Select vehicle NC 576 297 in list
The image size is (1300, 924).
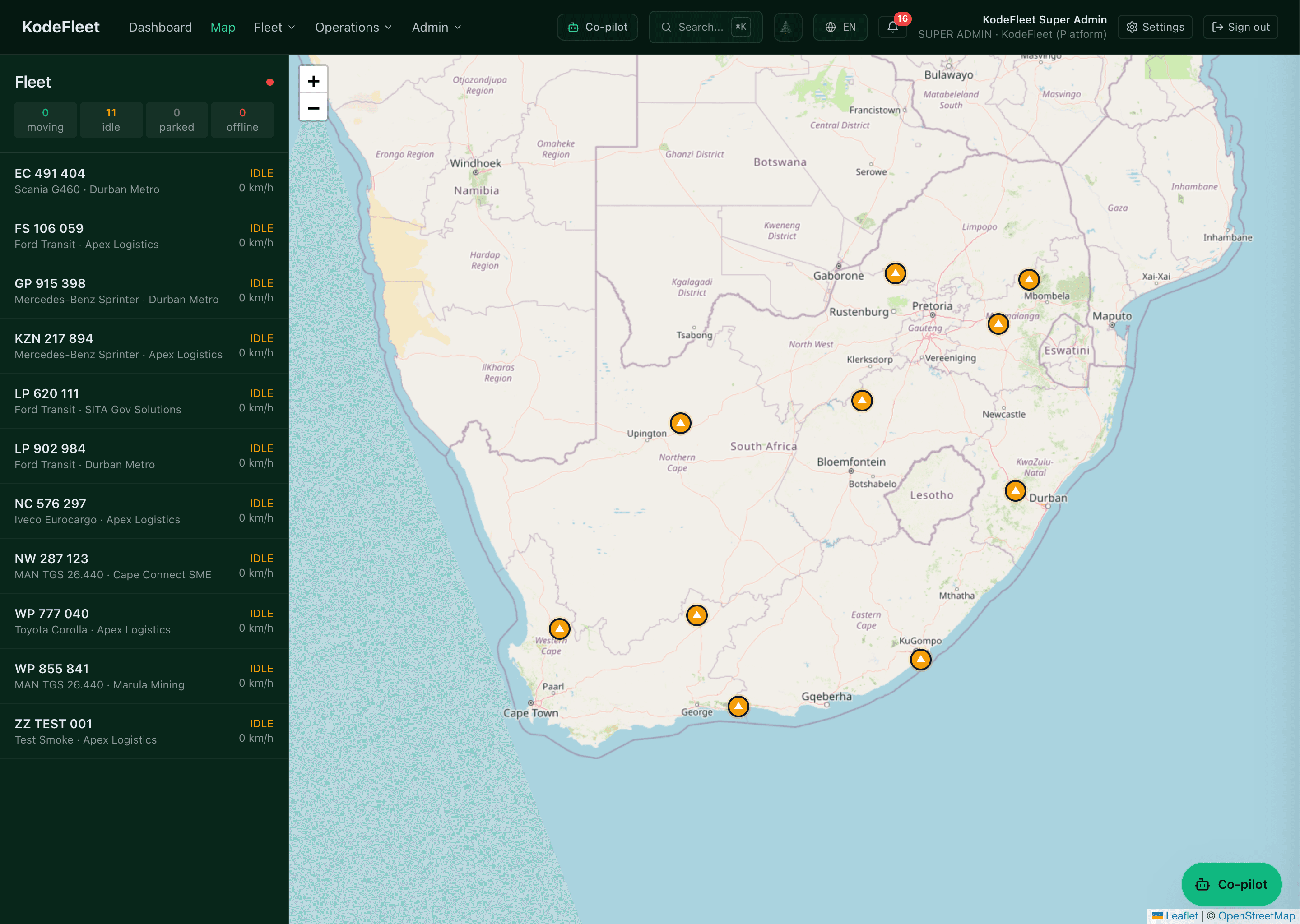(144, 511)
